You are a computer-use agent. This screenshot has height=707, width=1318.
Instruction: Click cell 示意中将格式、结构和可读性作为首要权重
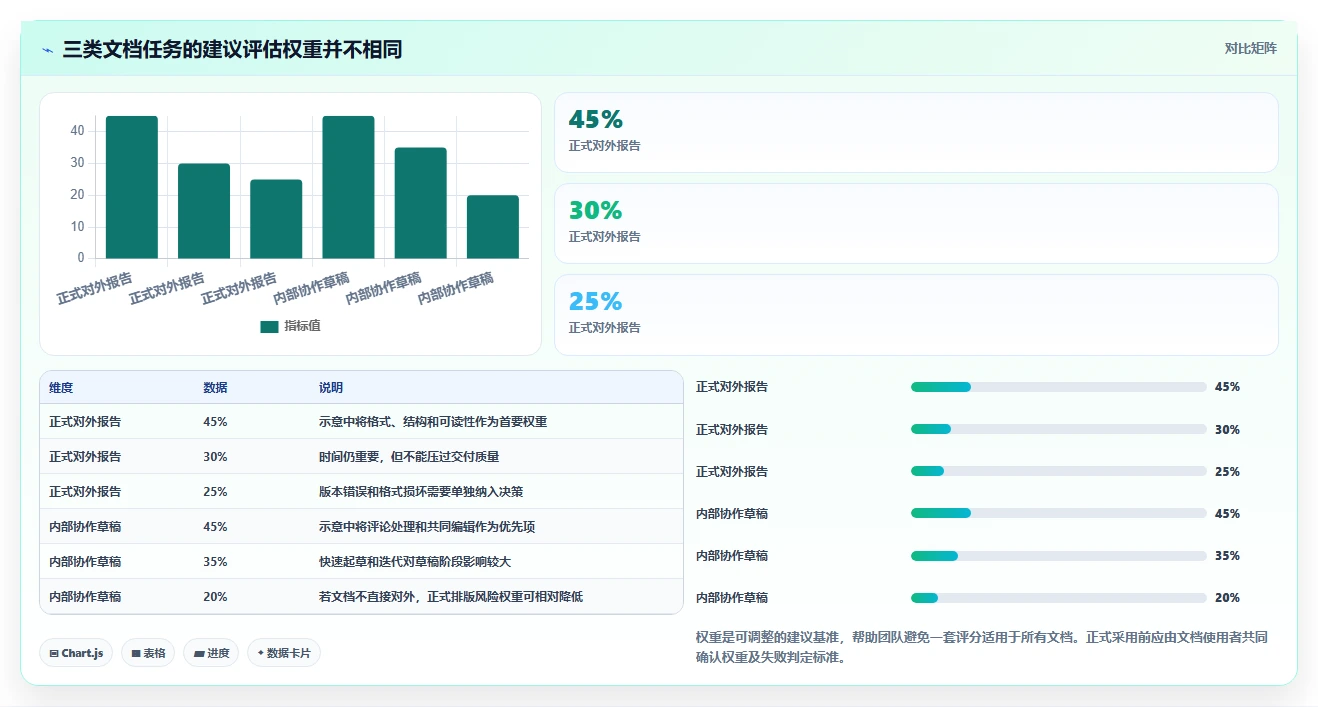click(433, 422)
